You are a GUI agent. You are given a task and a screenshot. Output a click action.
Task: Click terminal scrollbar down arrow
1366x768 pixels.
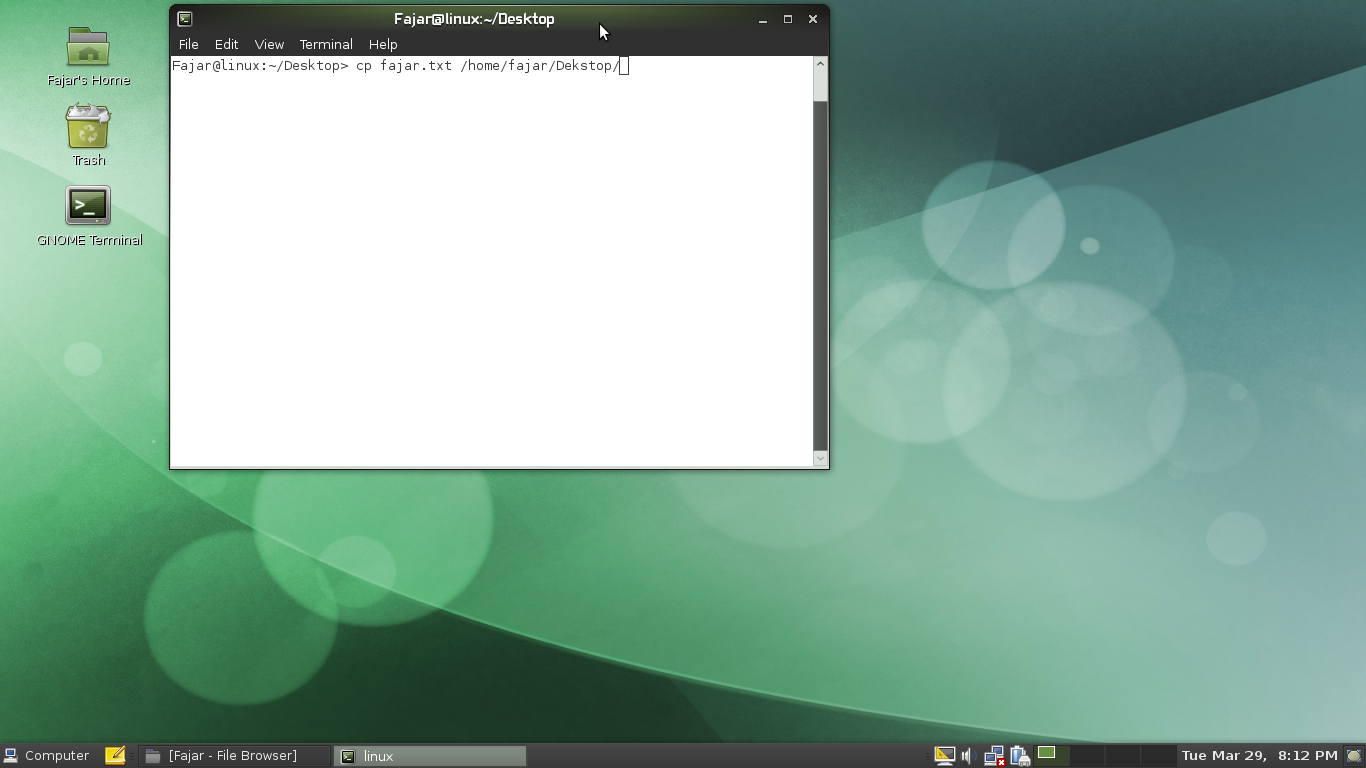click(820, 459)
